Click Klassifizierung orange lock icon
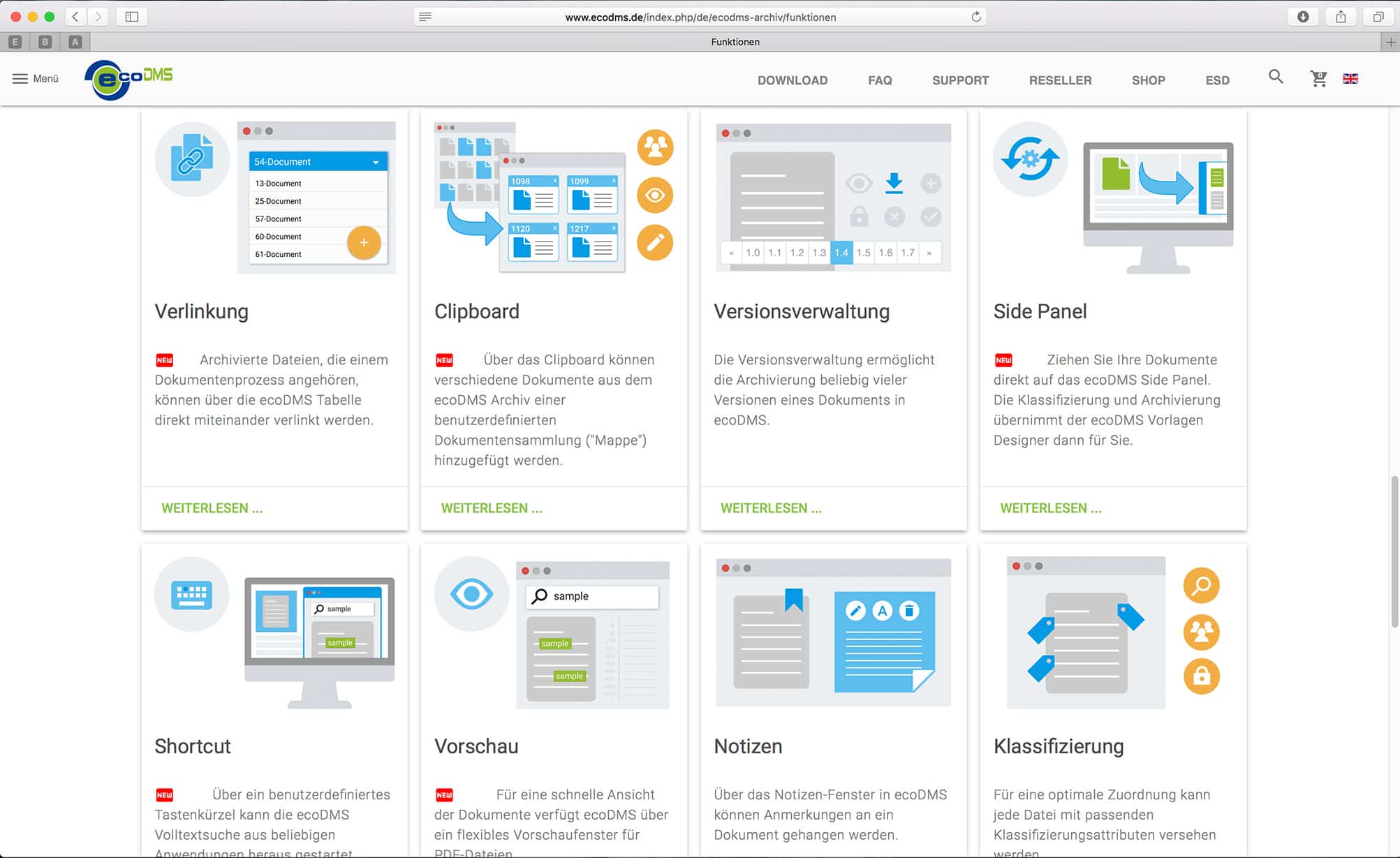This screenshot has height=858, width=1400. click(x=1202, y=676)
